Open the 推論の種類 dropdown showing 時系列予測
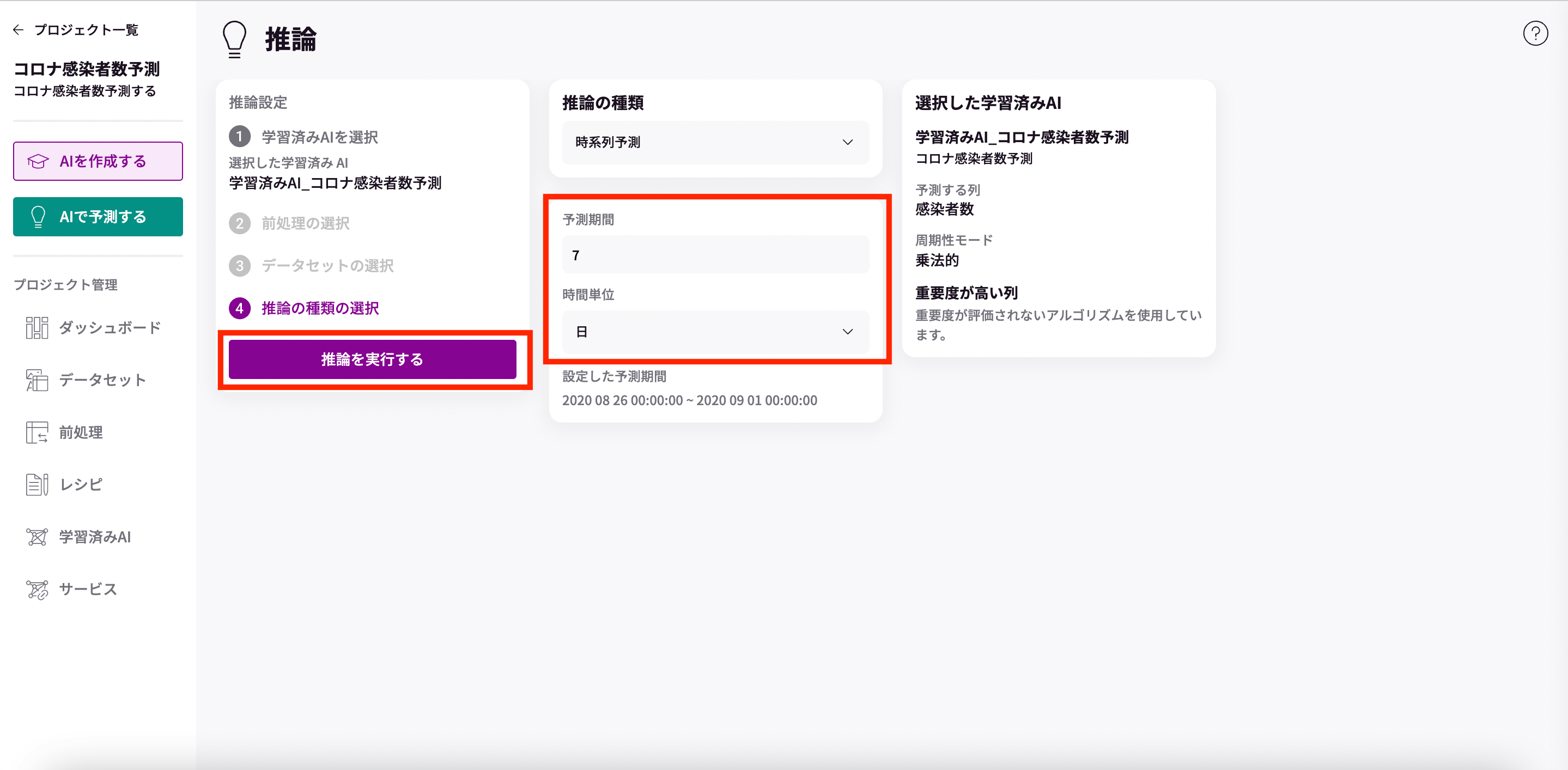The width and height of the screenshot is (1568, 770). point(715,142)
